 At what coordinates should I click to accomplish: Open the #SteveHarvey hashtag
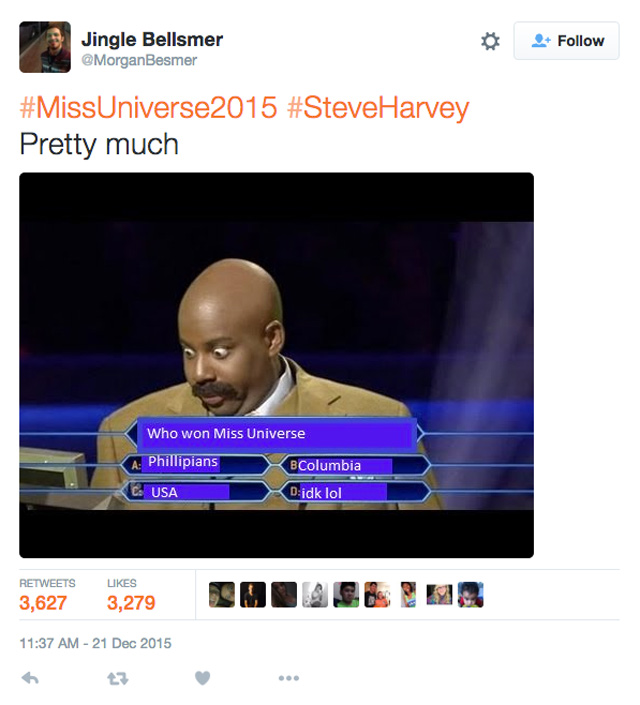378,107
